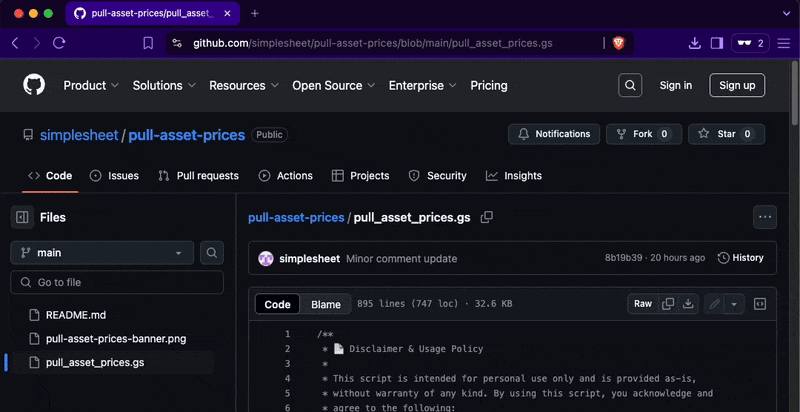
Task: Open site settings icon in address bar
Action: tap(177, 43)
